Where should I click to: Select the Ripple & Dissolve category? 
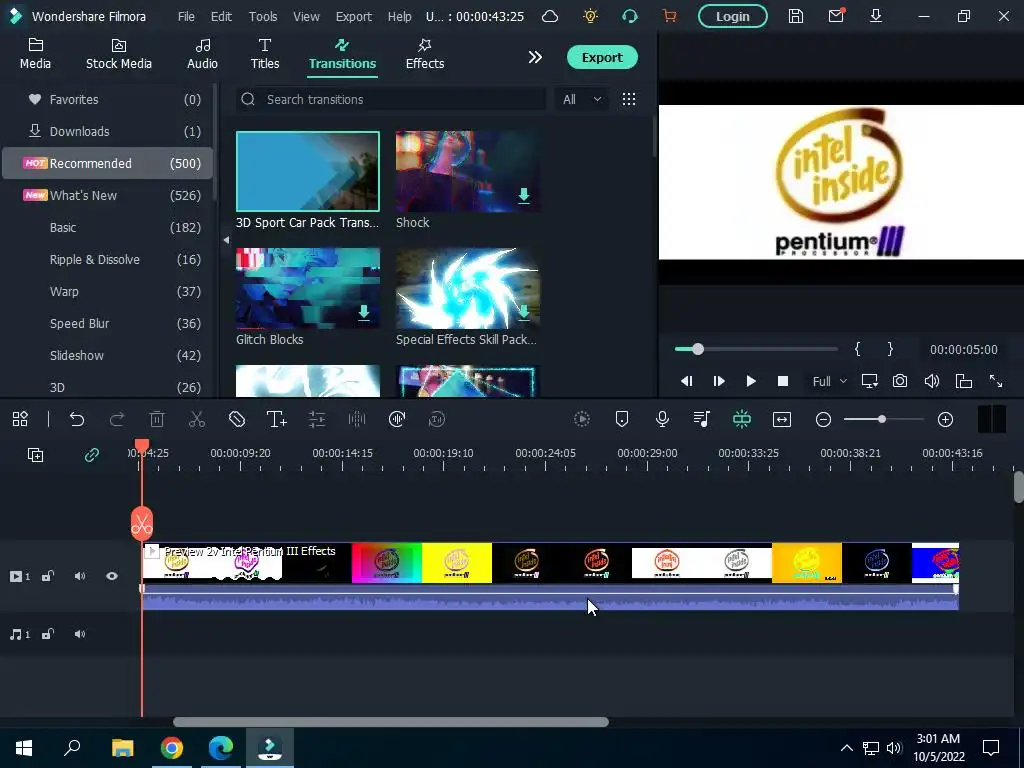(x=108, y=259)
